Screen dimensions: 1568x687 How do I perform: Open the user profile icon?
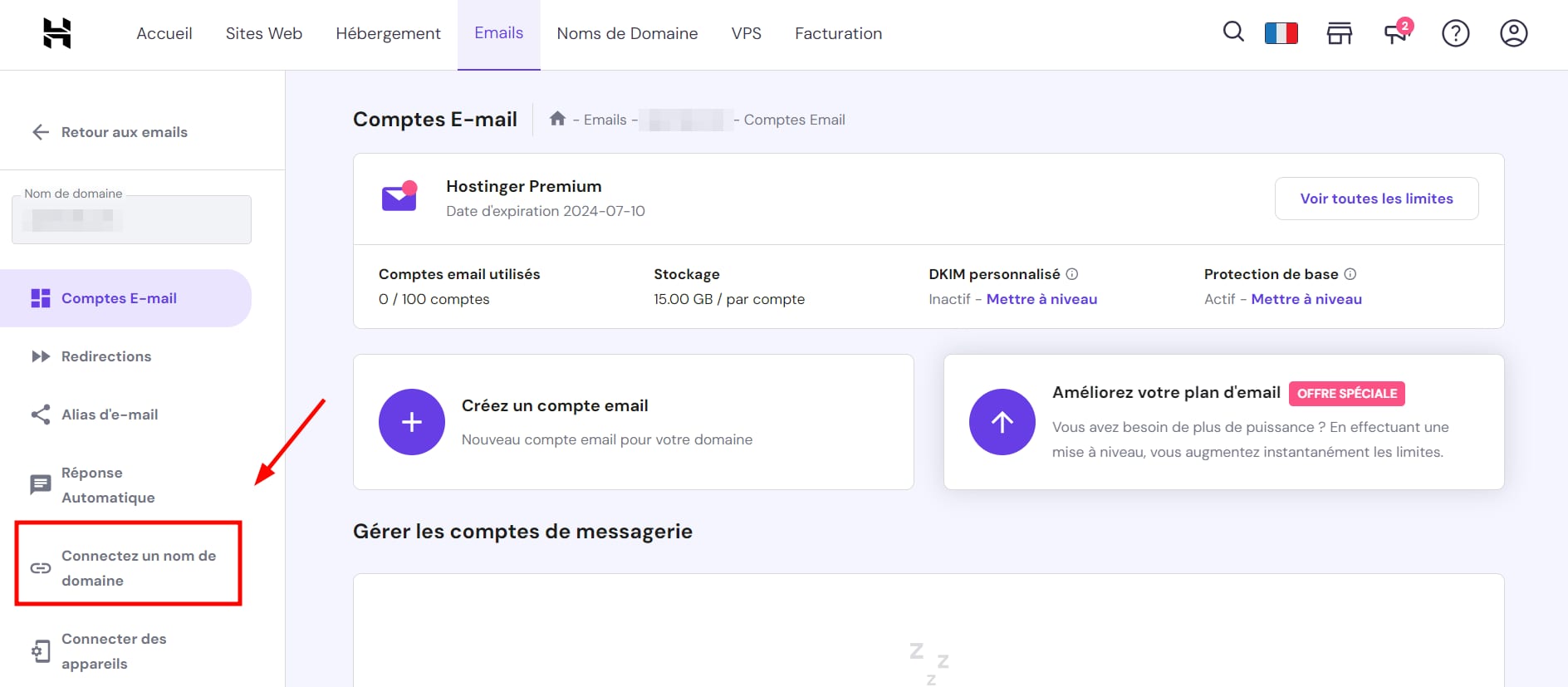click(1513, 33)
